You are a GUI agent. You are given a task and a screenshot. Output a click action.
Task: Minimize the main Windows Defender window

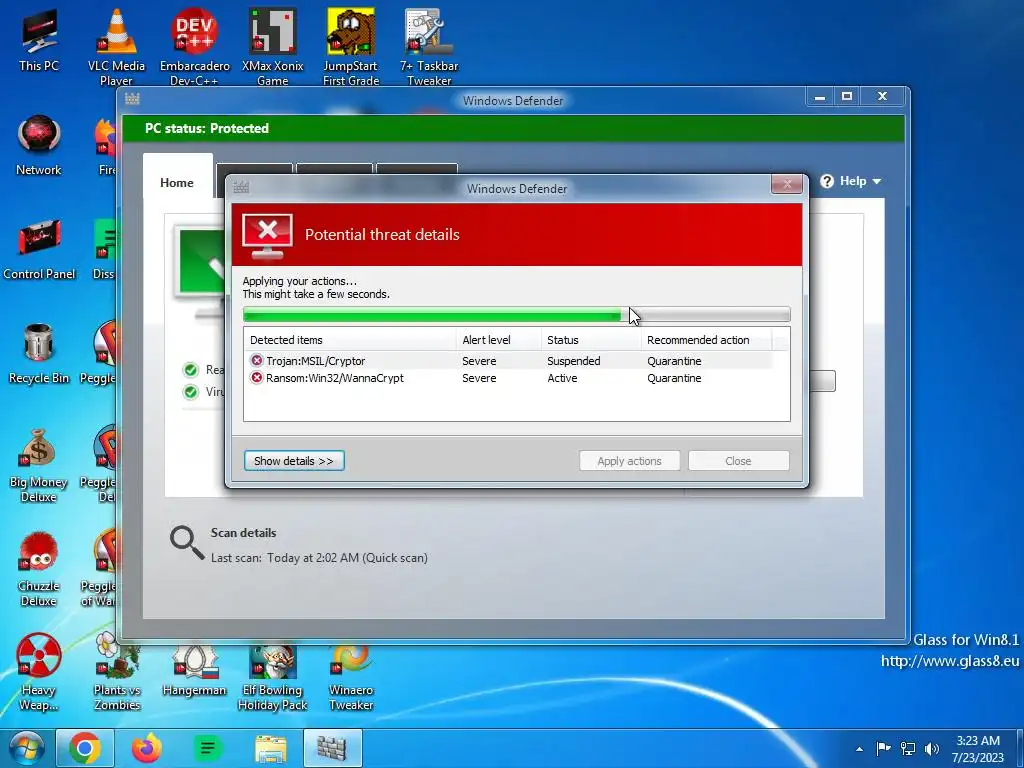(x=820, y=97)
